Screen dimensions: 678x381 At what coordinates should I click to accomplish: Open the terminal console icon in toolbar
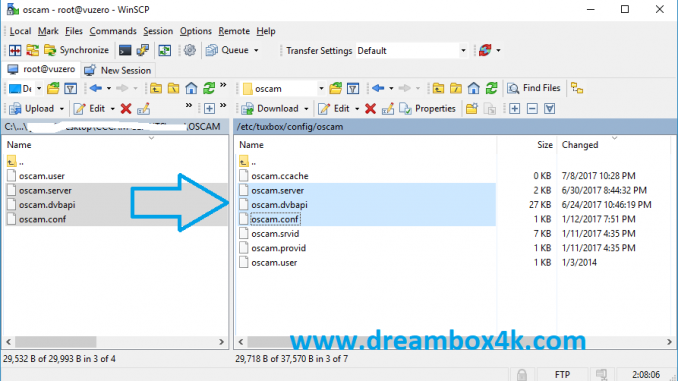coord(125,50)
